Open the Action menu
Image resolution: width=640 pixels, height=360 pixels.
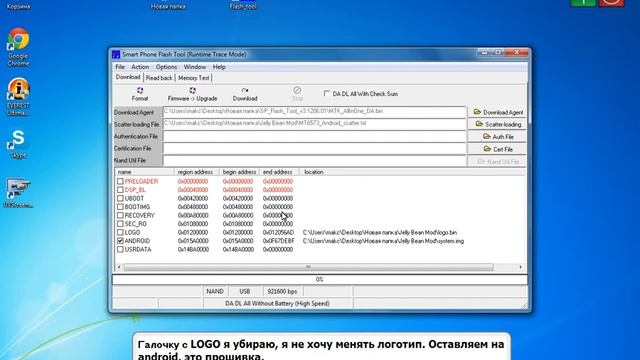[x=140, y=67]
